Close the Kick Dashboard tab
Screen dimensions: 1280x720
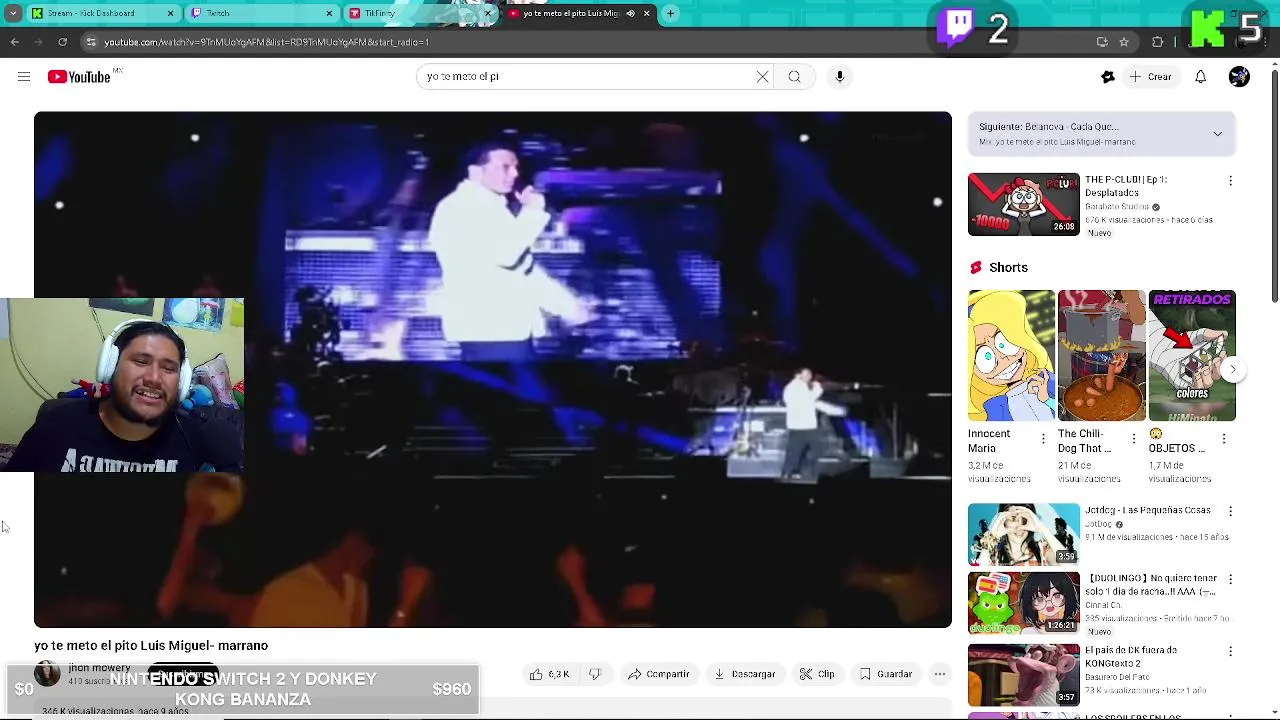(170, 13)
